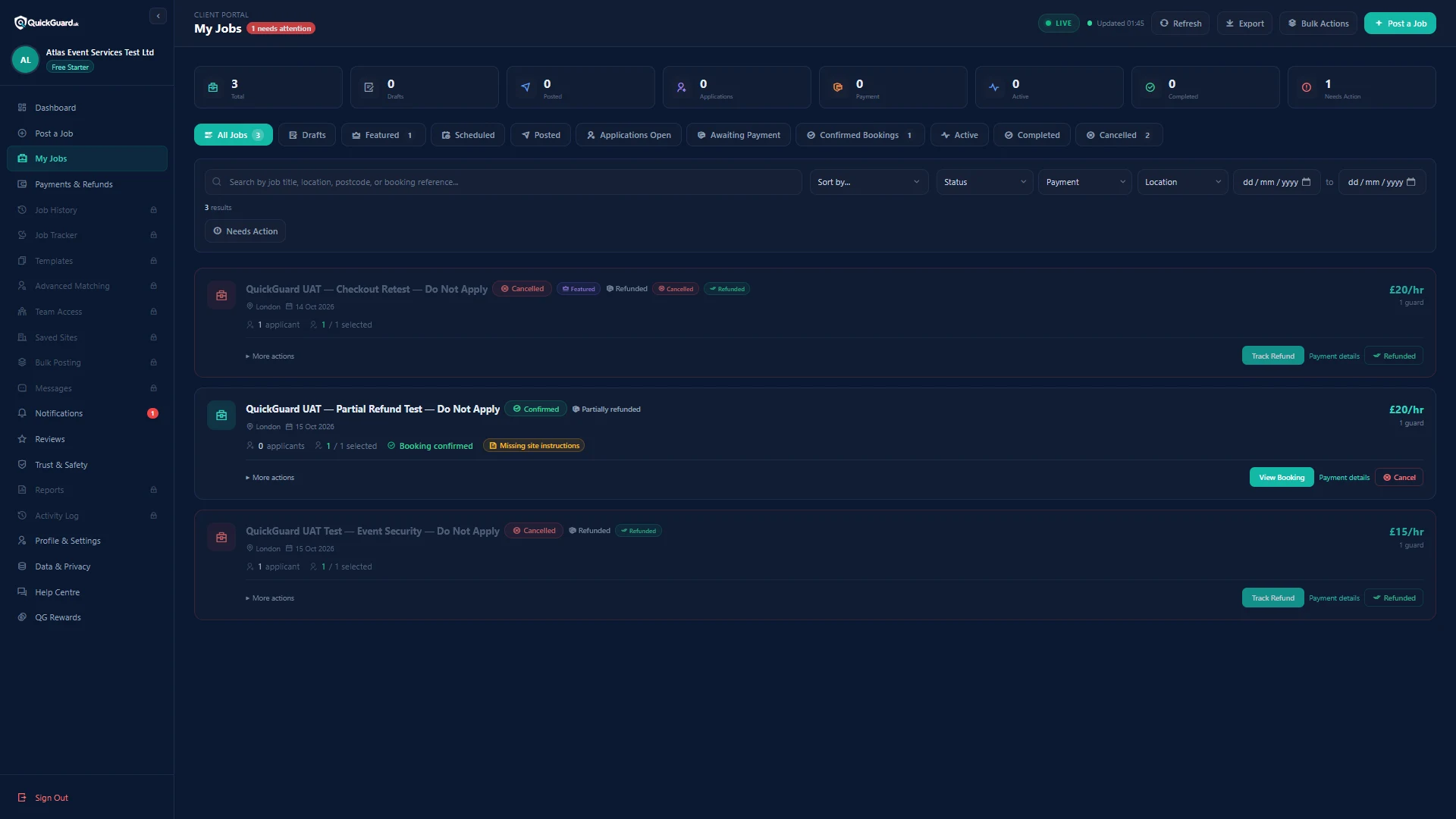Expand More actions on Checkout Retest job

tap(270, 356)
